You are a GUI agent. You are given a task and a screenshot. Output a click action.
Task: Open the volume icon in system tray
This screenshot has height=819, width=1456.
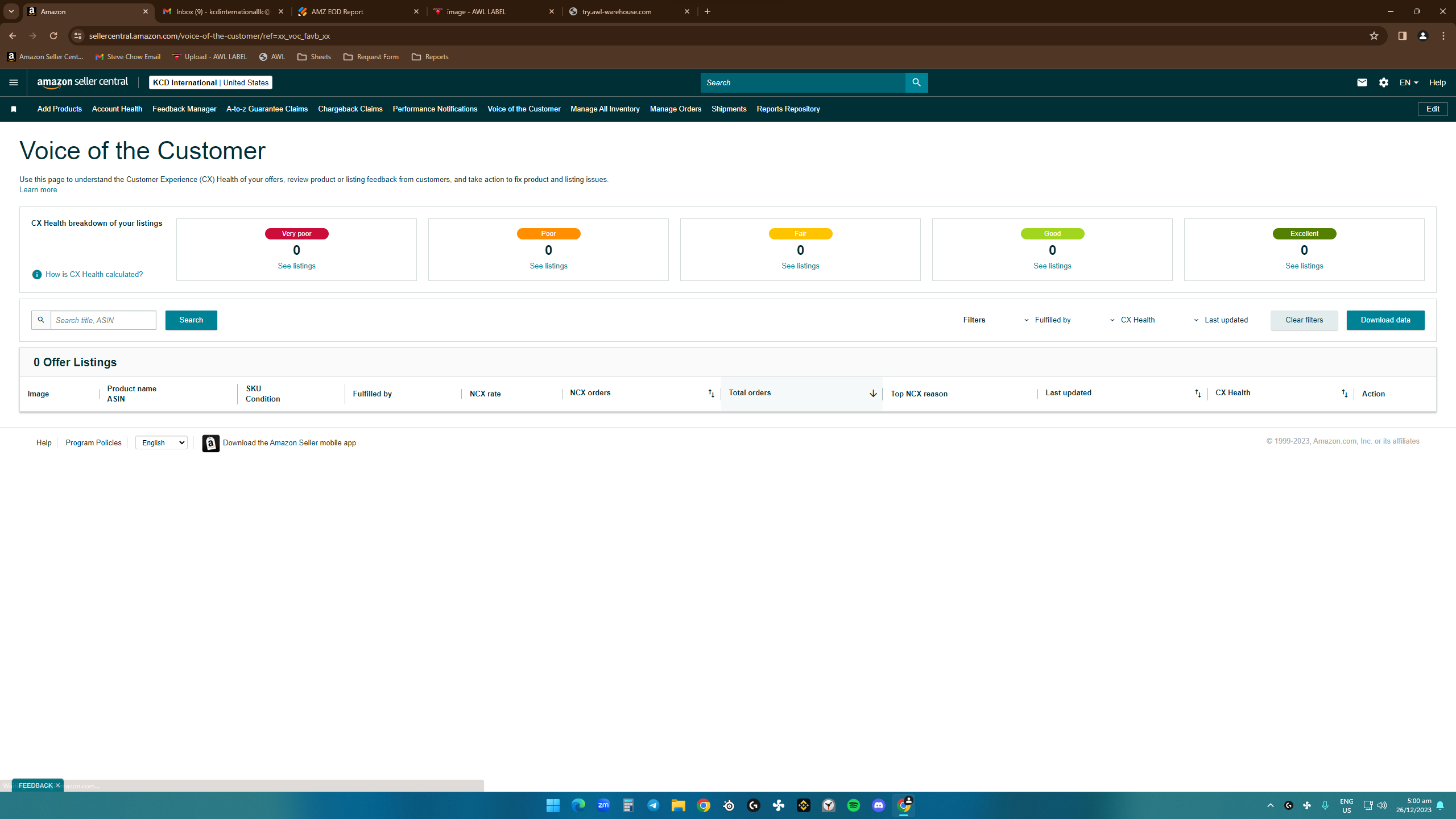[x=1382, y=805]
